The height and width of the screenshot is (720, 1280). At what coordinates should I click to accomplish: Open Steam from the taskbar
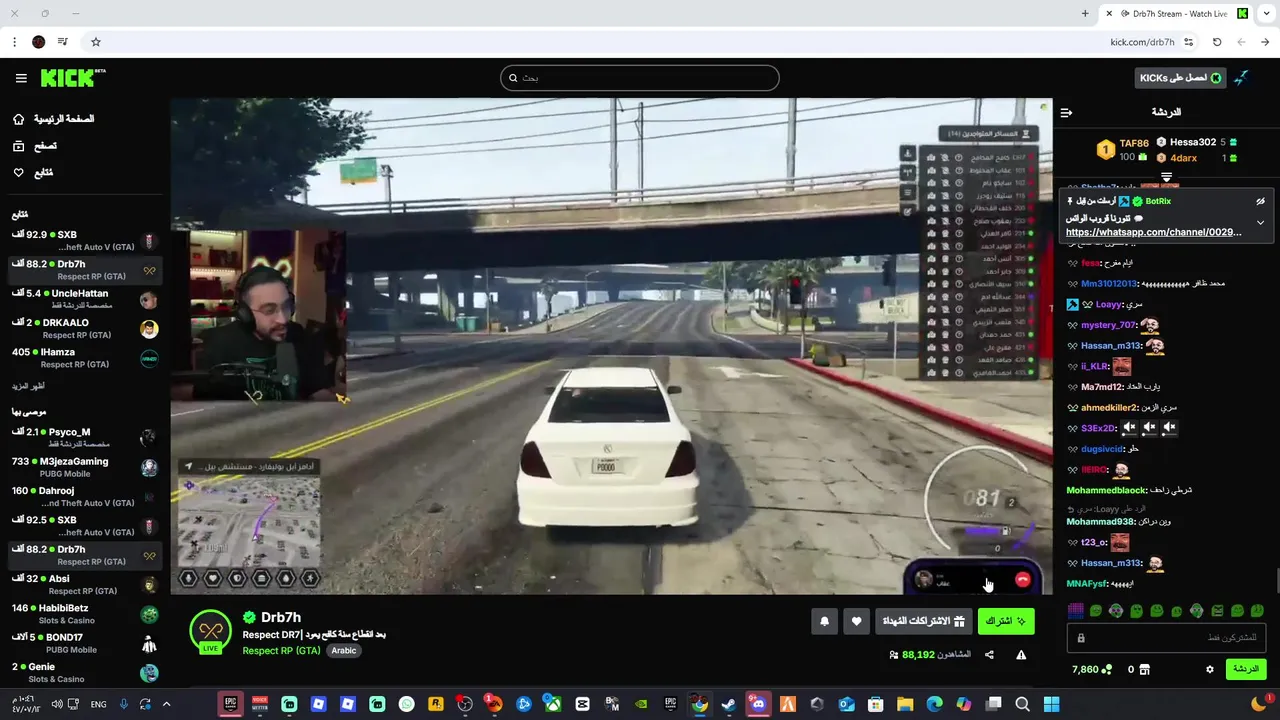click(x=729, y=704)
